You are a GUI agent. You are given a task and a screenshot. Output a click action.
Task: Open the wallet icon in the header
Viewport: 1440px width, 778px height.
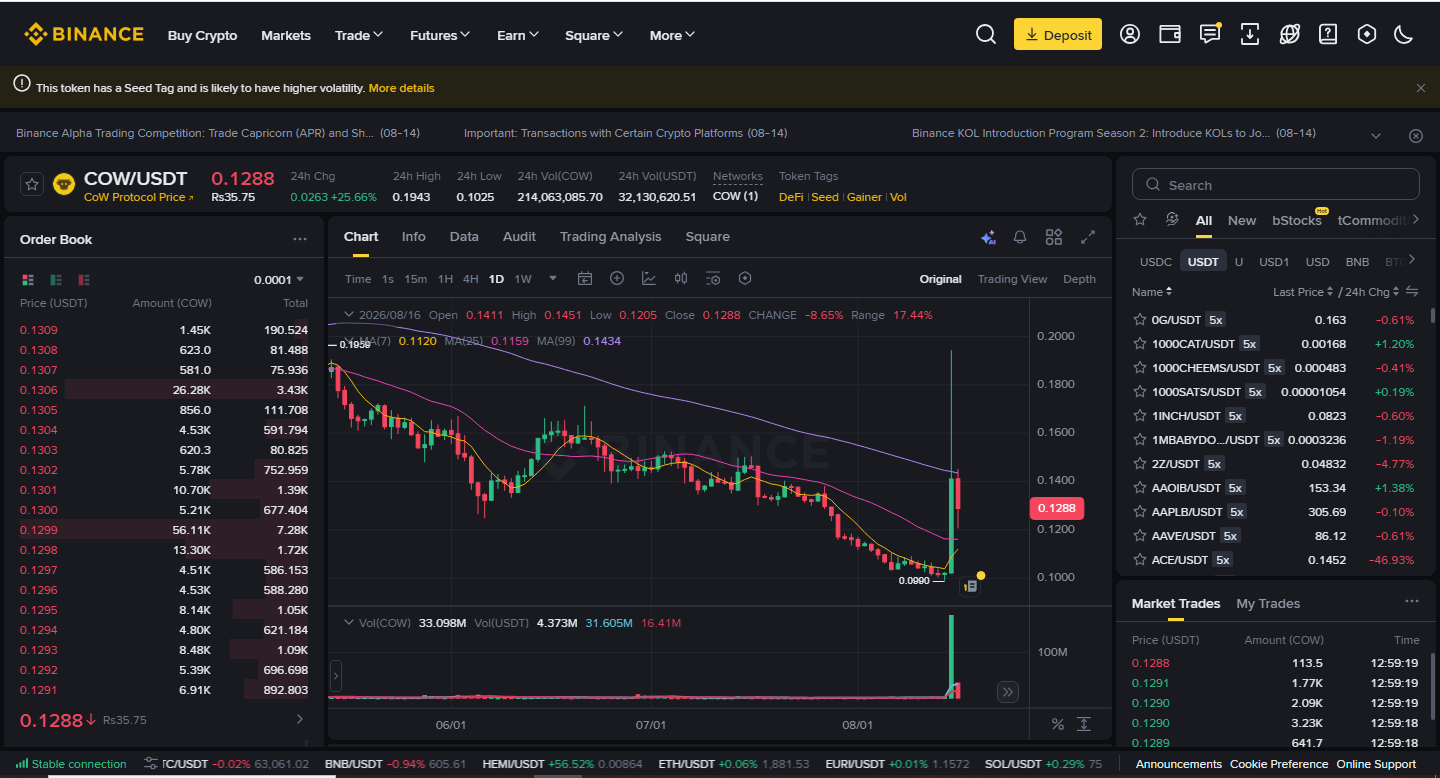tap(1170, 34)
